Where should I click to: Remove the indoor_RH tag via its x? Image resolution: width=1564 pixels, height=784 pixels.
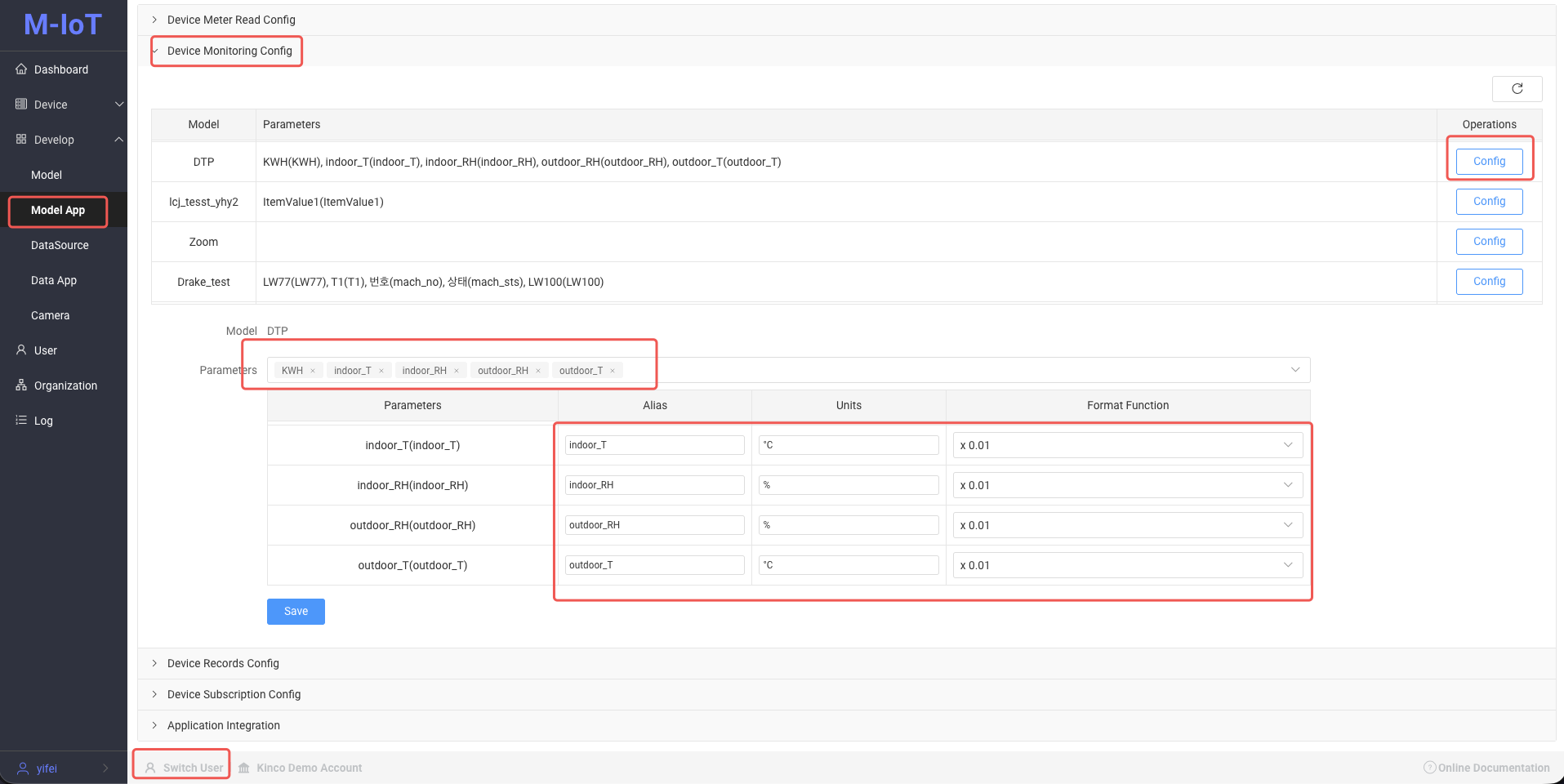[x=457, y=371]
